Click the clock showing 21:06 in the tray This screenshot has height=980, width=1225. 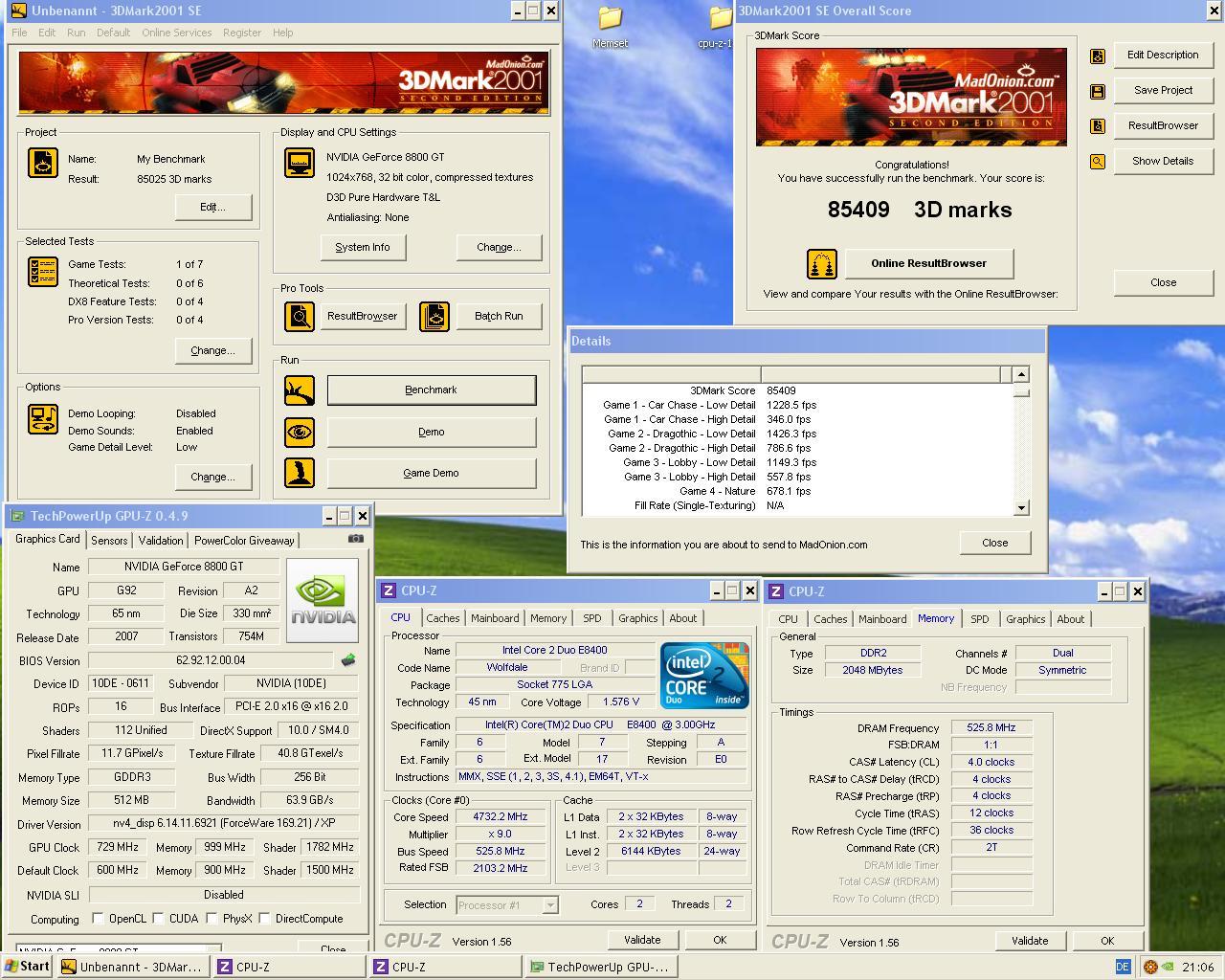[1198, 967]
